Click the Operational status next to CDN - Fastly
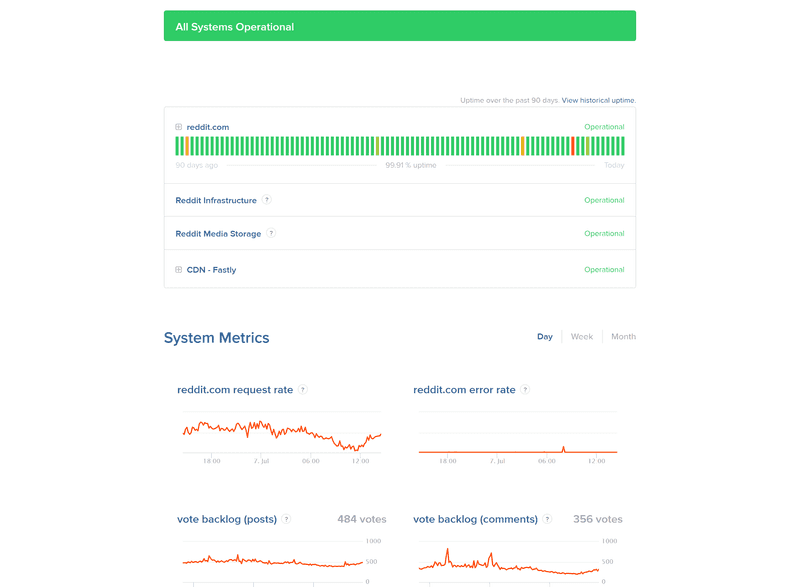The image size is (800, 587). tap(604, 269)
